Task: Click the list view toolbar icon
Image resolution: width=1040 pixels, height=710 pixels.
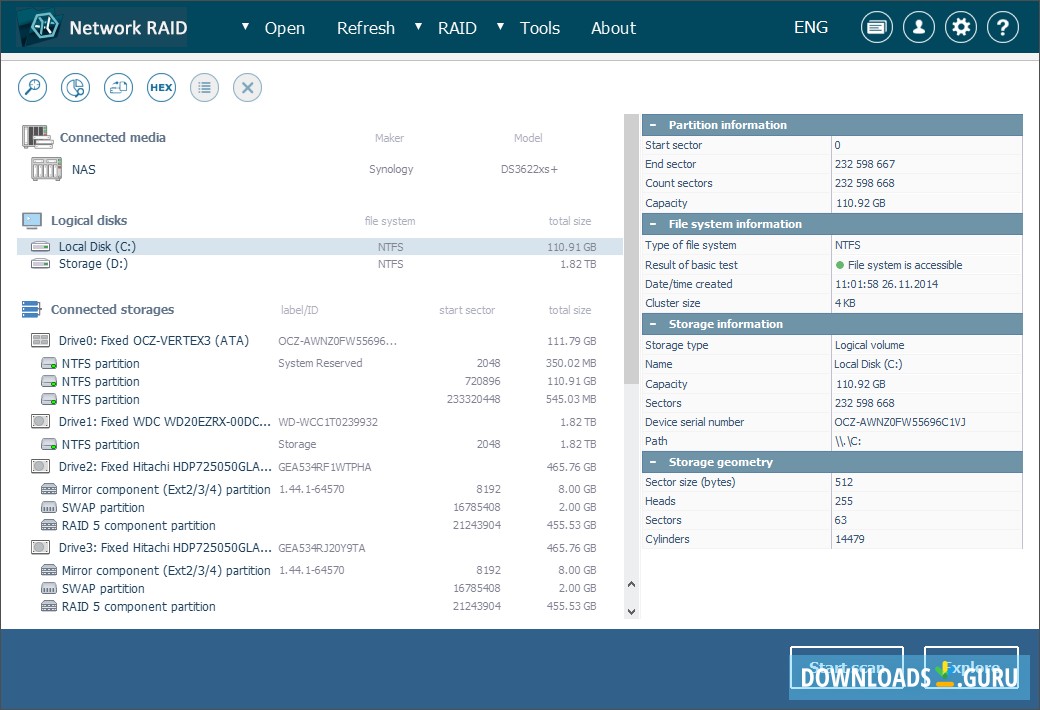Action: point(204,88)
